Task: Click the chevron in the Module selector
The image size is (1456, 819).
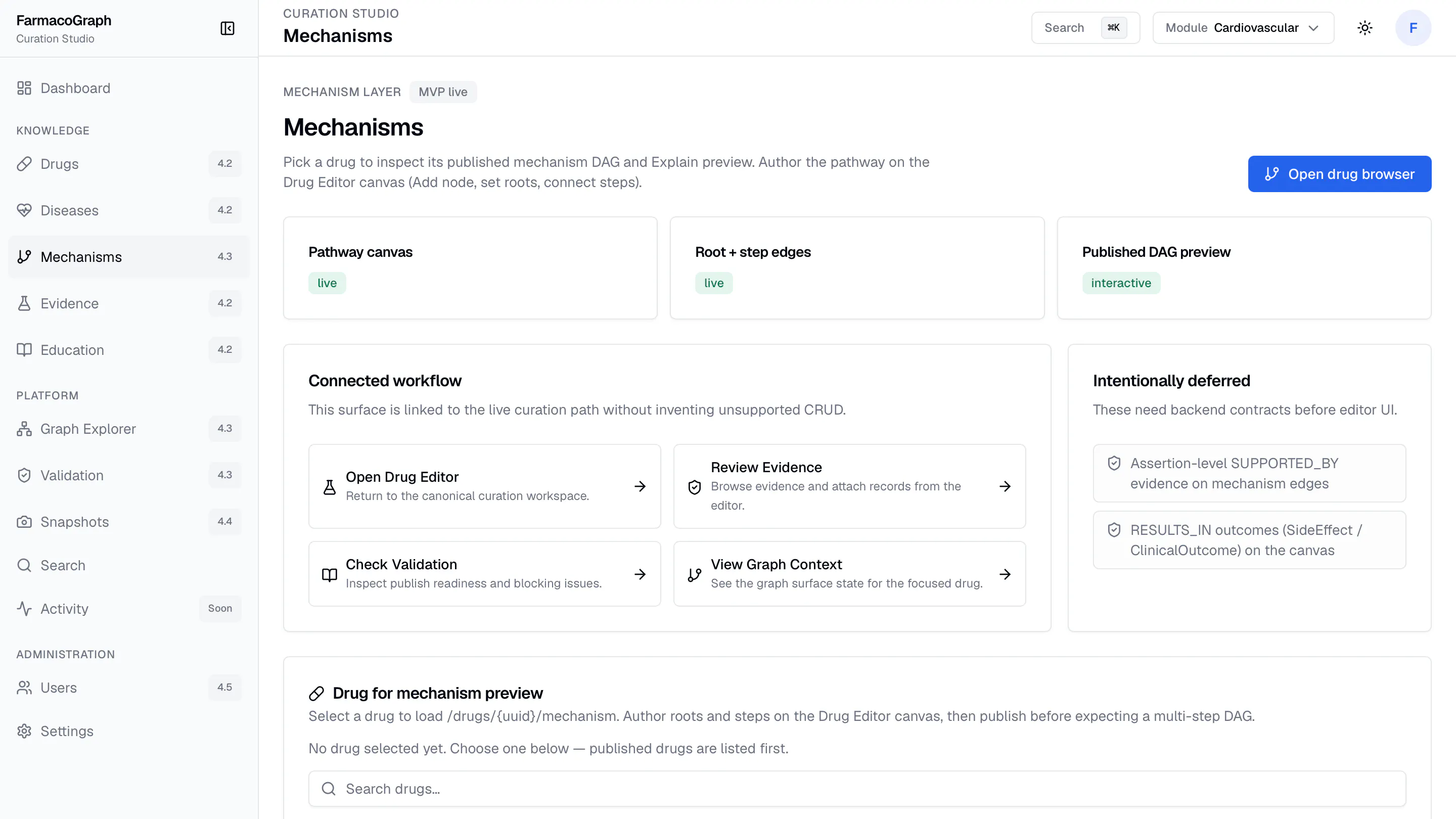Action: pos(1313,28)
